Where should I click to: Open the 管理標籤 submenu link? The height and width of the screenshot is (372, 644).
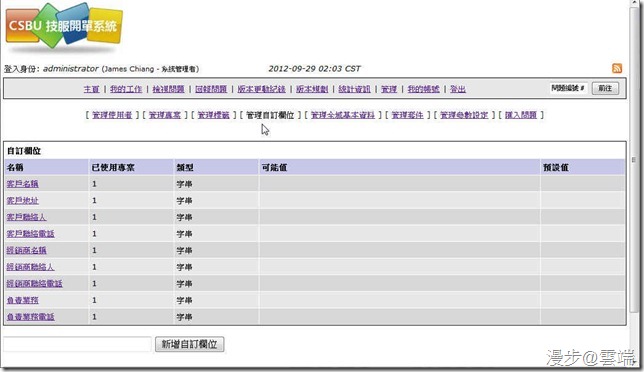pyautogui.click(x=214, y=115)
